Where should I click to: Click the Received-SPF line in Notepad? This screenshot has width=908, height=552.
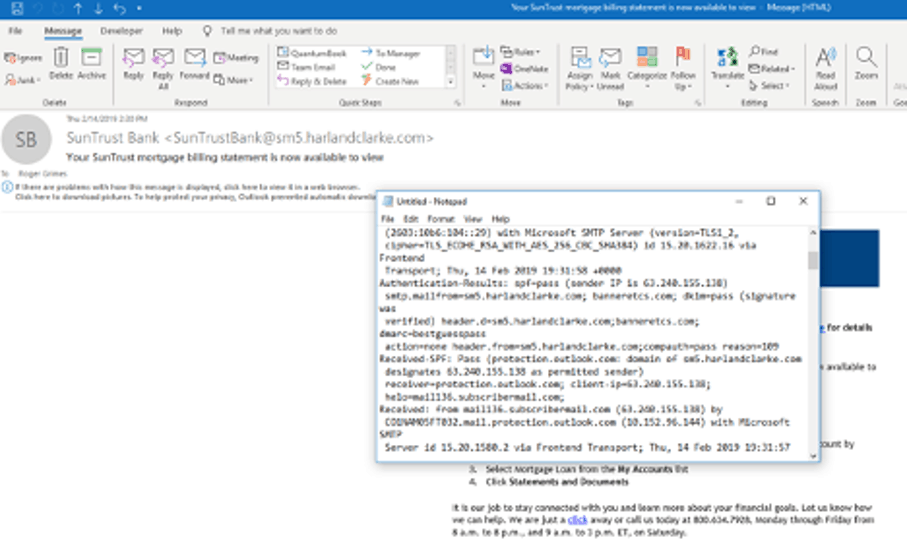pyautogui.click(x=591, y=359)
